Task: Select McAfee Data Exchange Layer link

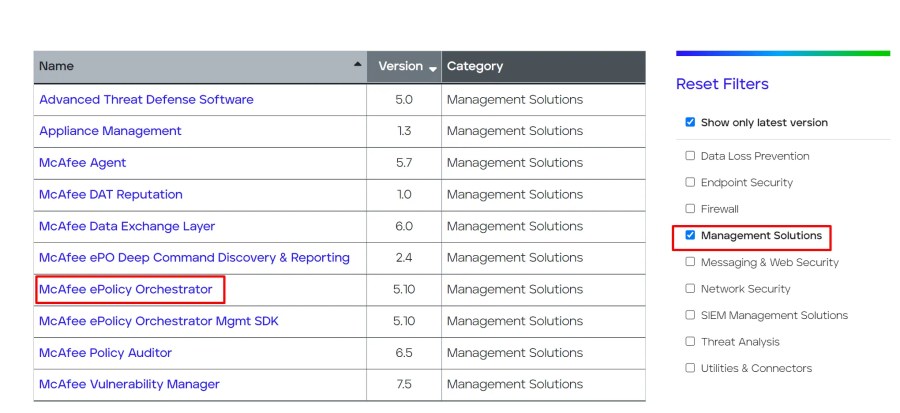Action: (x=127, y=226)
